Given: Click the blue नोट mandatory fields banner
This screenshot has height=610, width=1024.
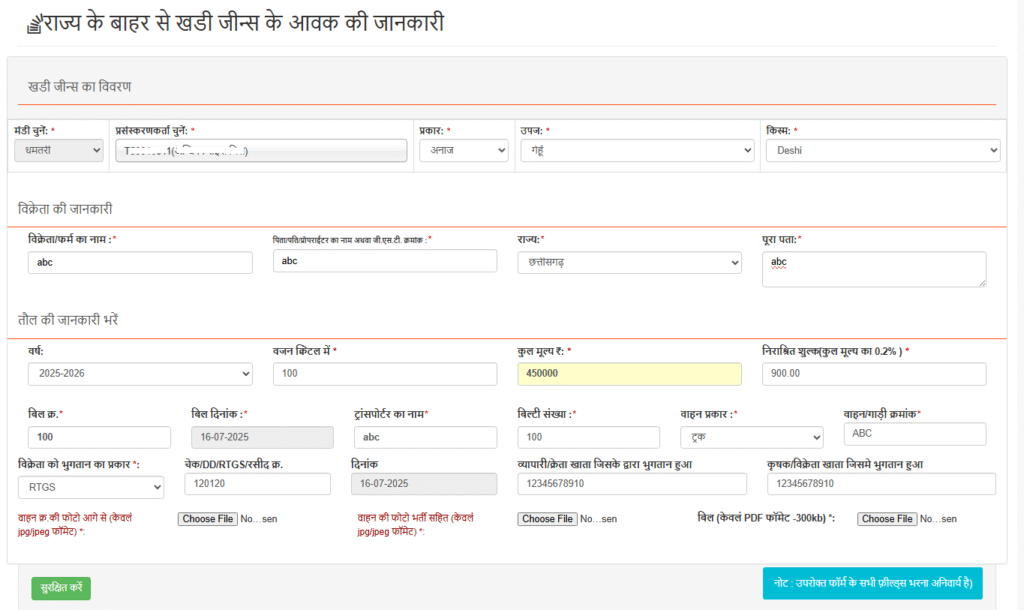Looking at the screenshot, I should coord(872,583).
